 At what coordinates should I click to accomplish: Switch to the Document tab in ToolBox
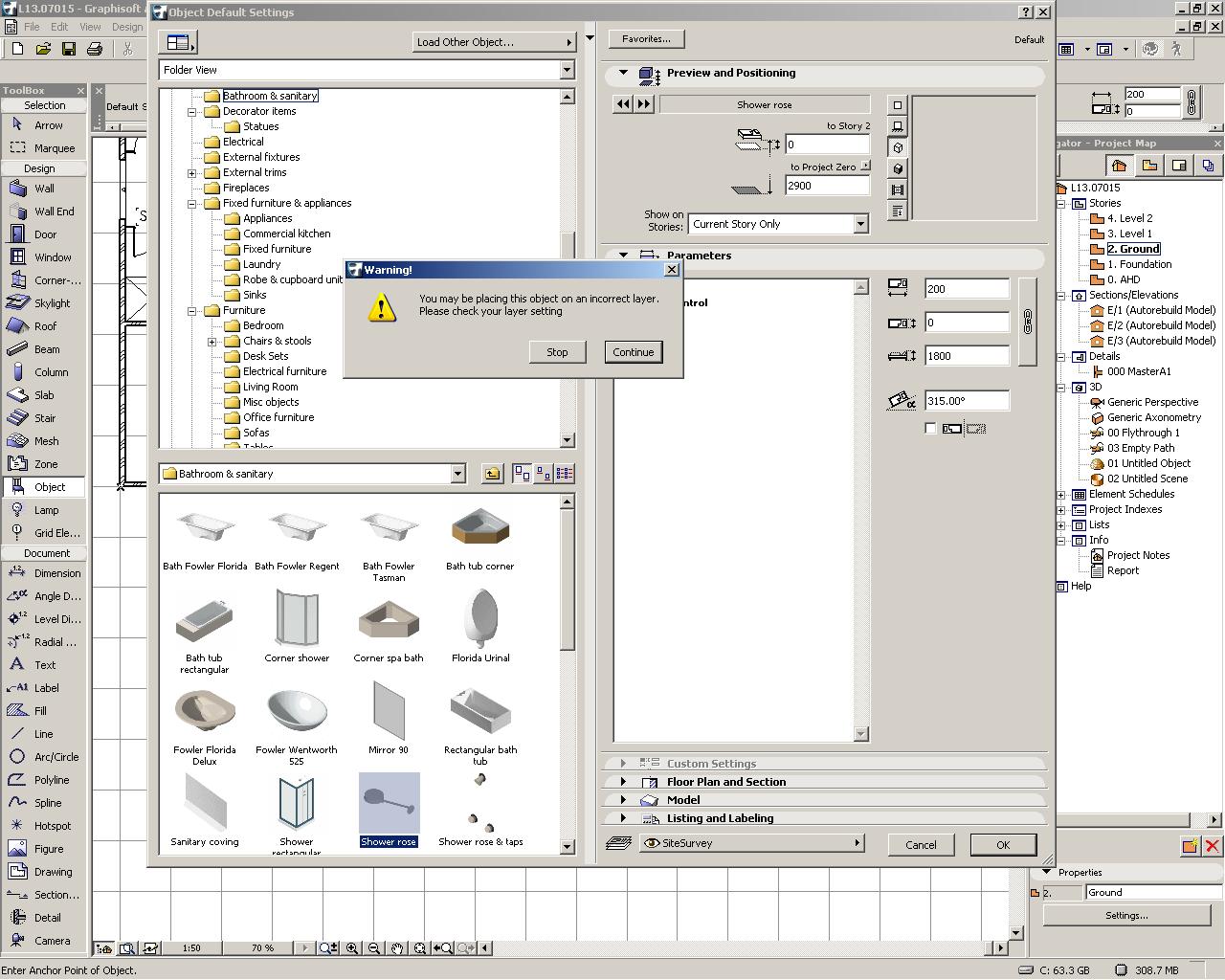(x=43, y=552)
